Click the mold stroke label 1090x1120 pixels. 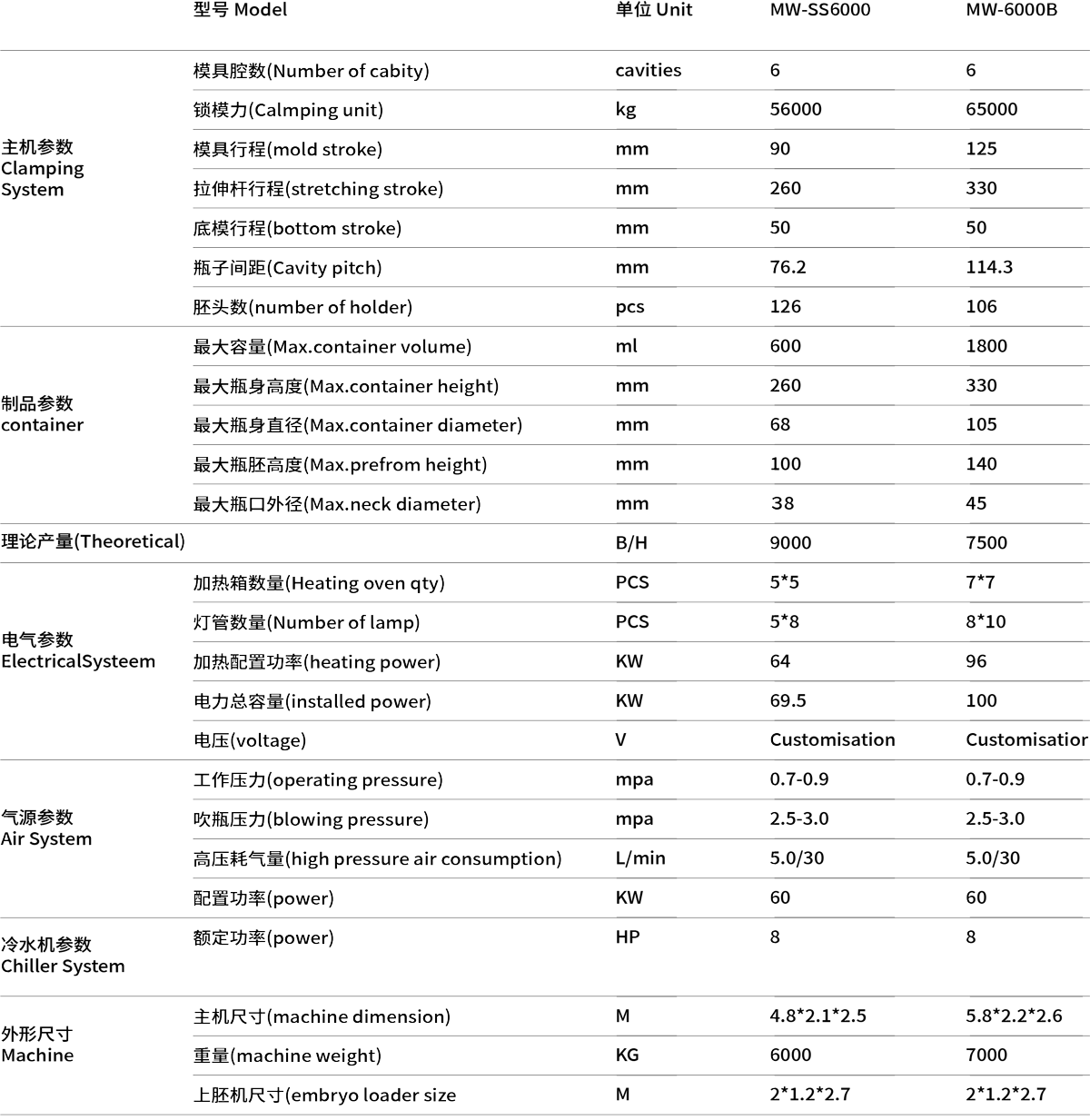tap(287, 150)
